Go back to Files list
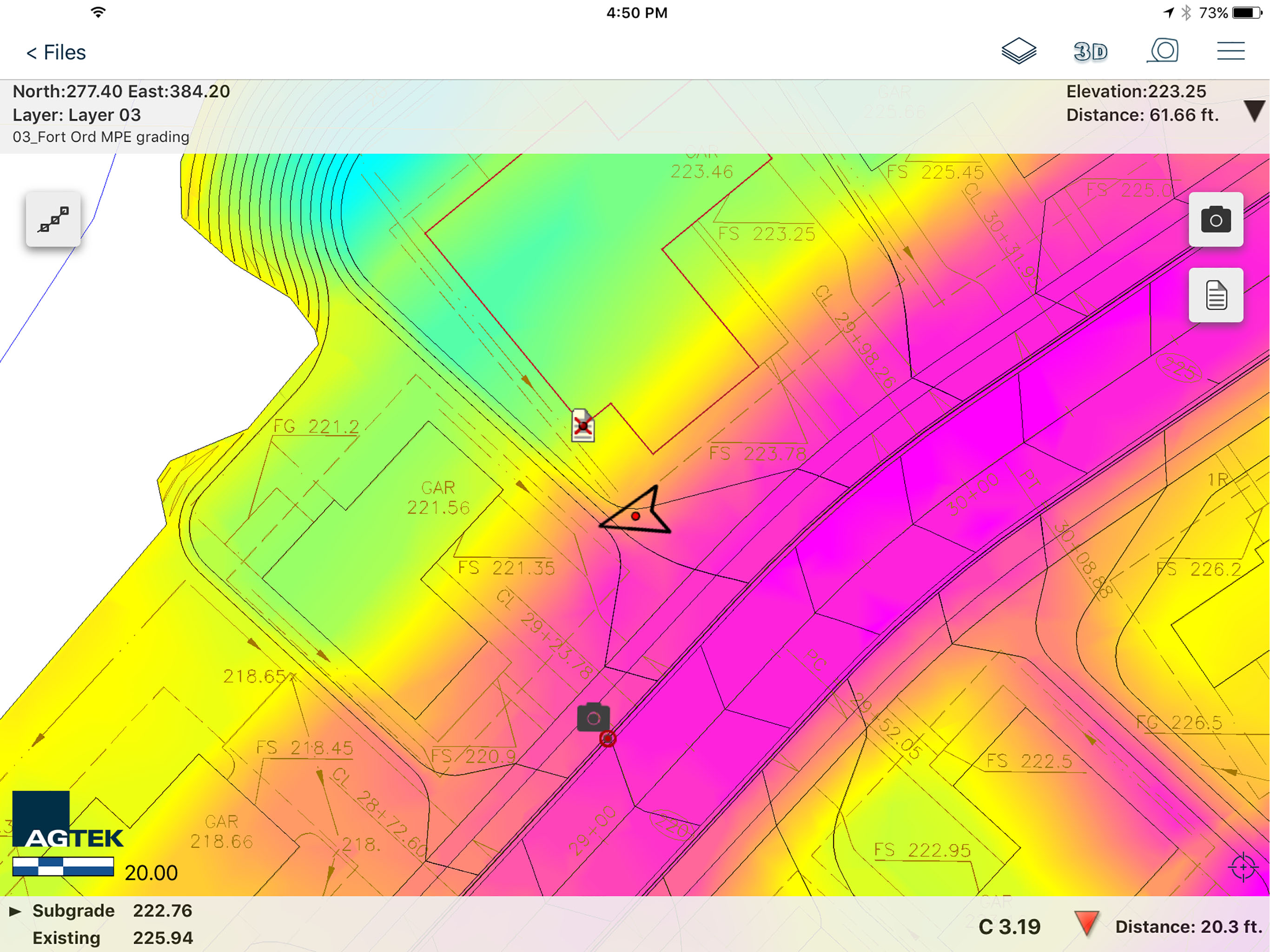This screenshot has height=952, width=1270. coord(56,52)
